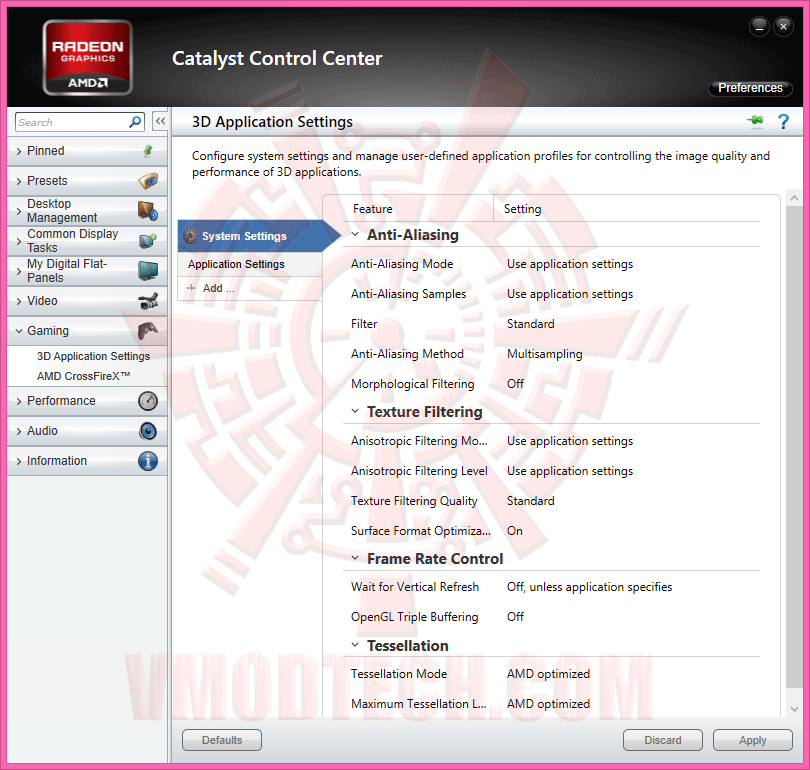Click the Gaming gamepad icon
The height and width of the screenshot is (770, 810).
148,331
